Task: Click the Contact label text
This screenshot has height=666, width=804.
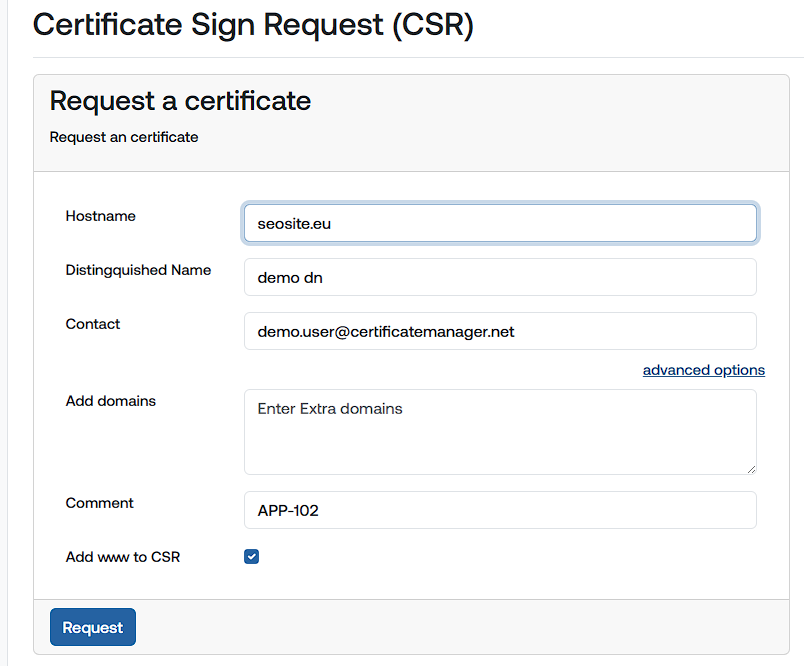Action: [93, 324]
